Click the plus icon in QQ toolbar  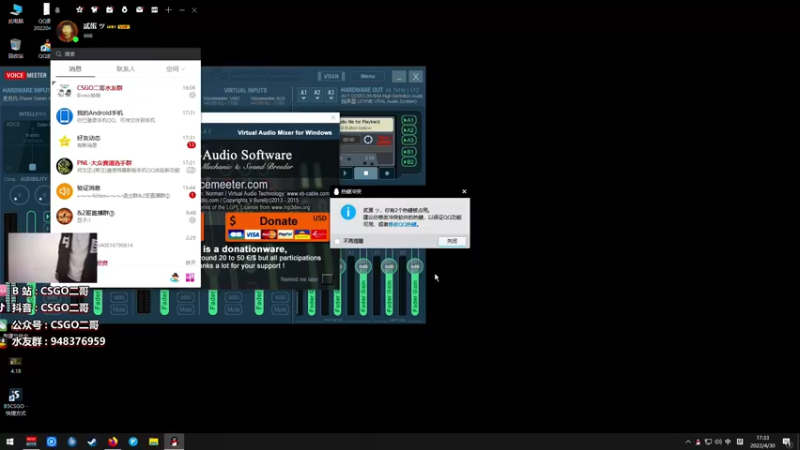(x=168, y=10)
